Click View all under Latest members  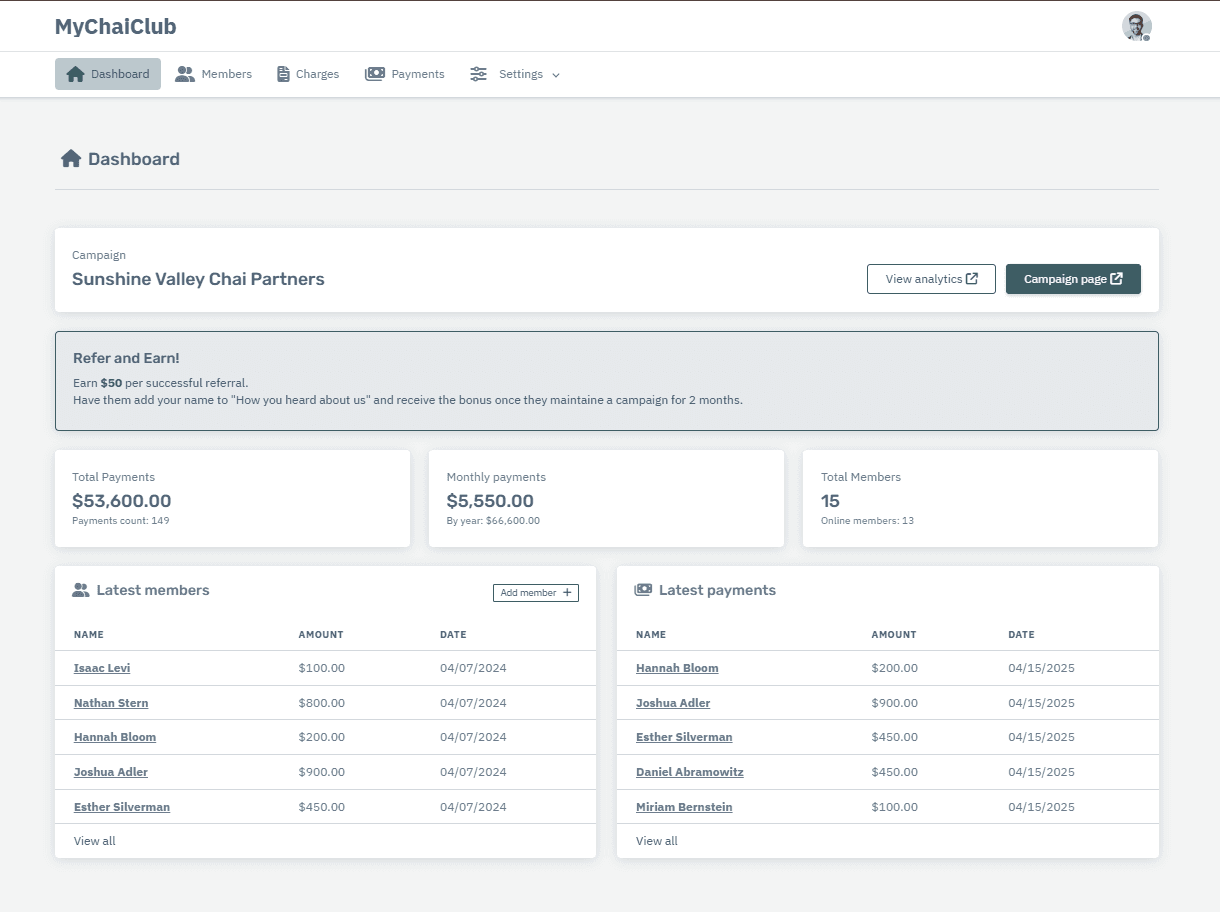tap(95, 841)
